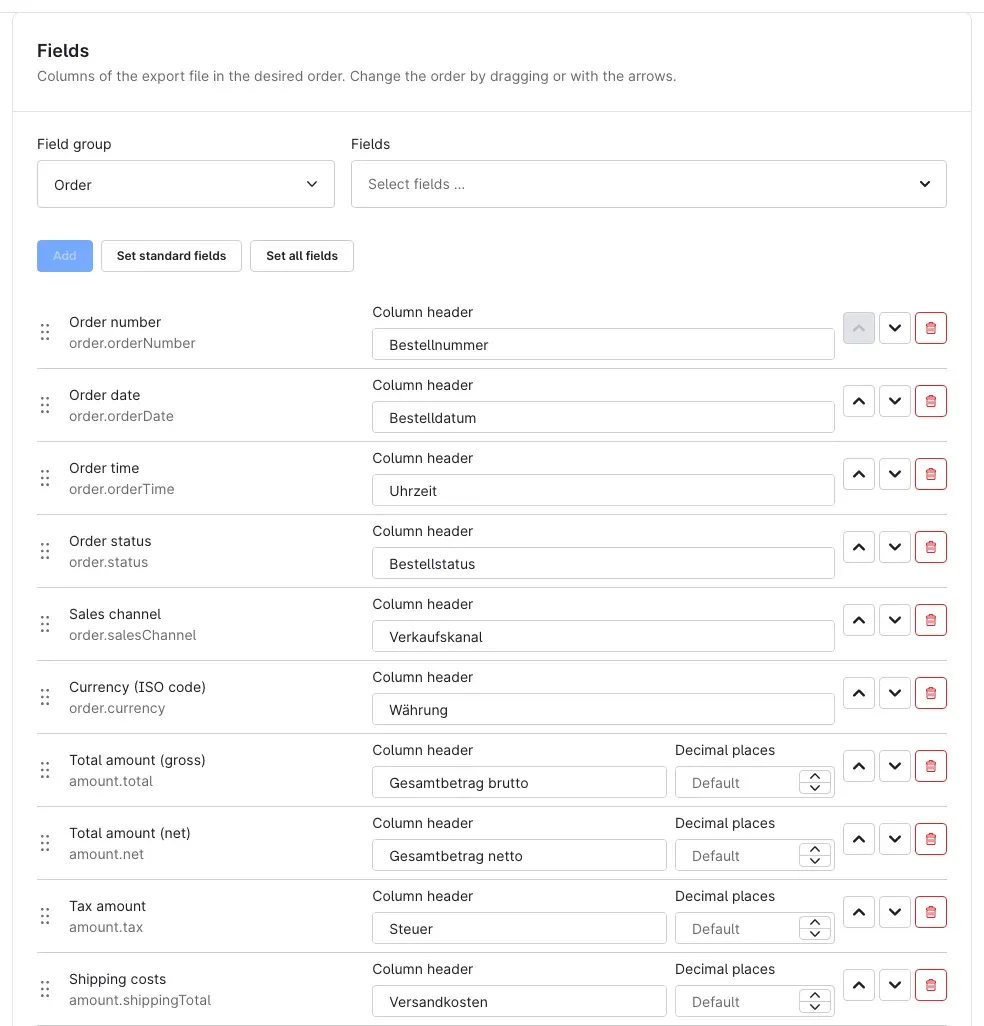The image size is (984, 1026).
Task: Edit the Uhrzeit column header field
Action: tap(603, 490)
